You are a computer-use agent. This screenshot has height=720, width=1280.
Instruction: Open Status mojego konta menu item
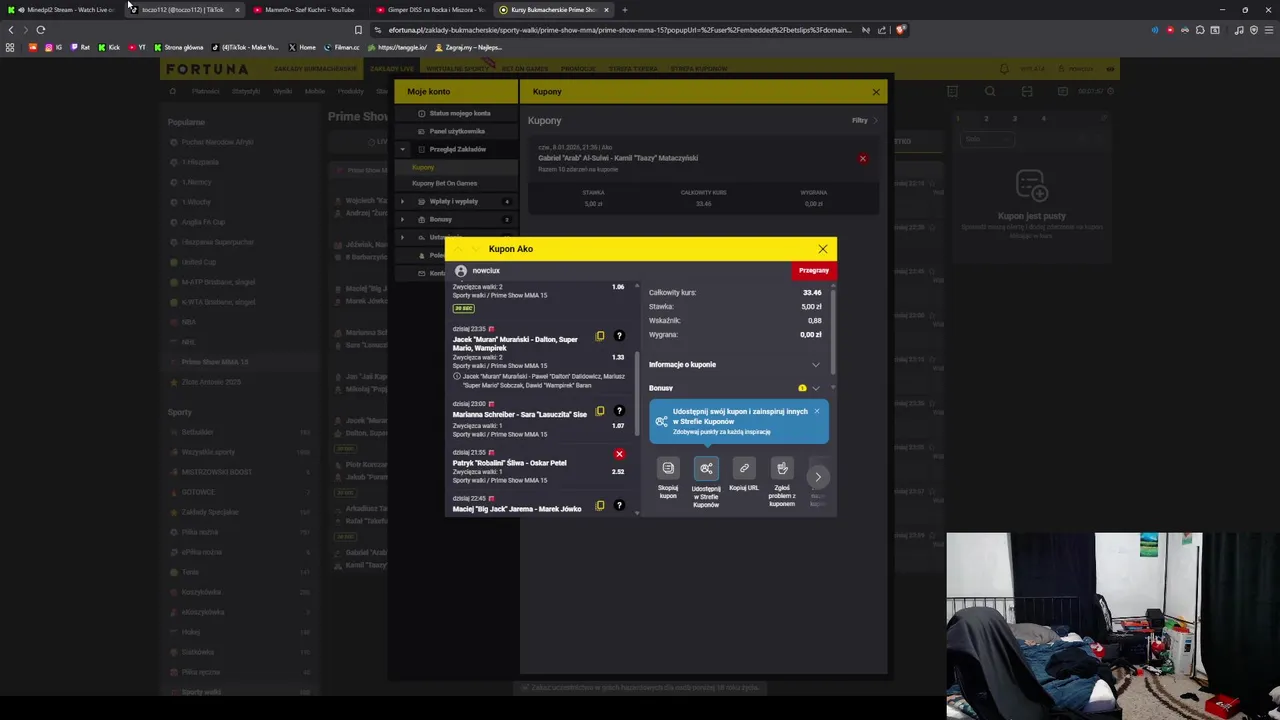pos(455,113)
